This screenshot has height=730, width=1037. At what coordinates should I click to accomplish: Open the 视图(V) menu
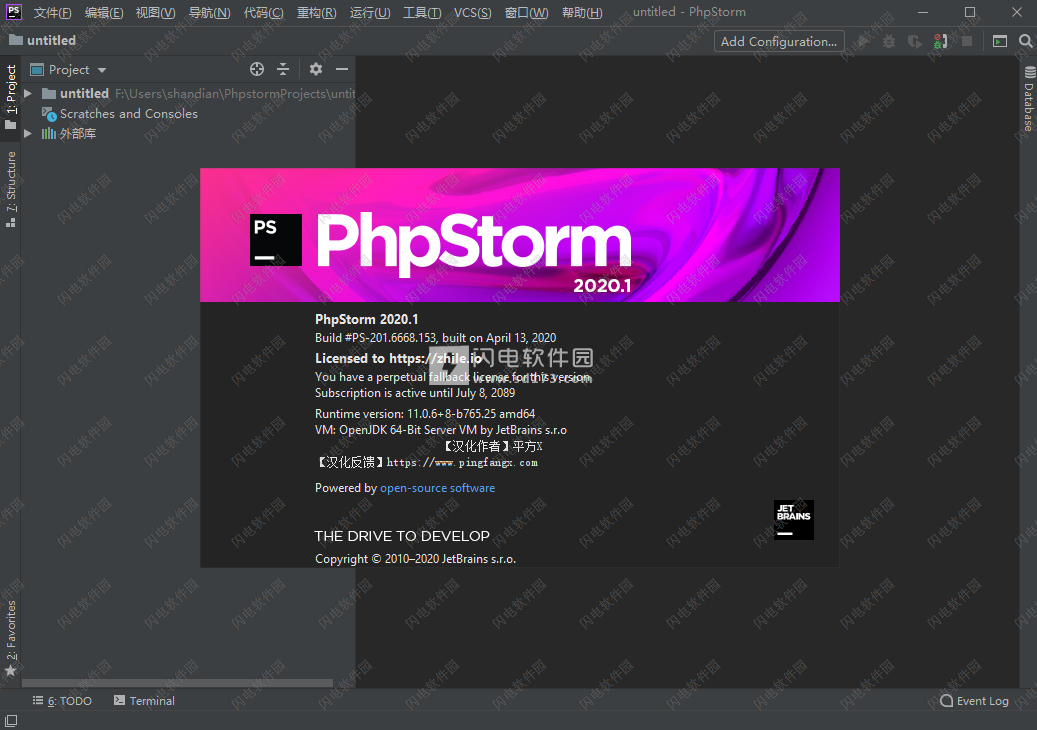tap(155, 13)
